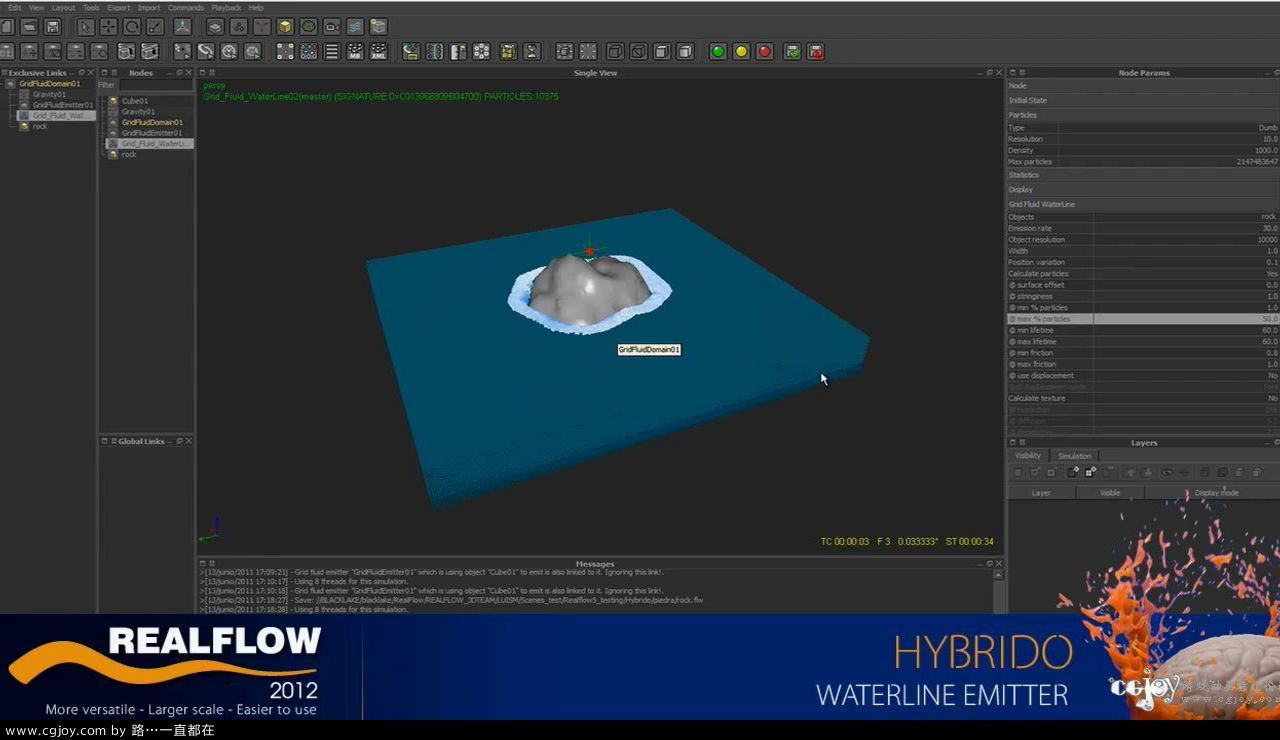Select rock in Exclusive Links tree

(40, 126)
